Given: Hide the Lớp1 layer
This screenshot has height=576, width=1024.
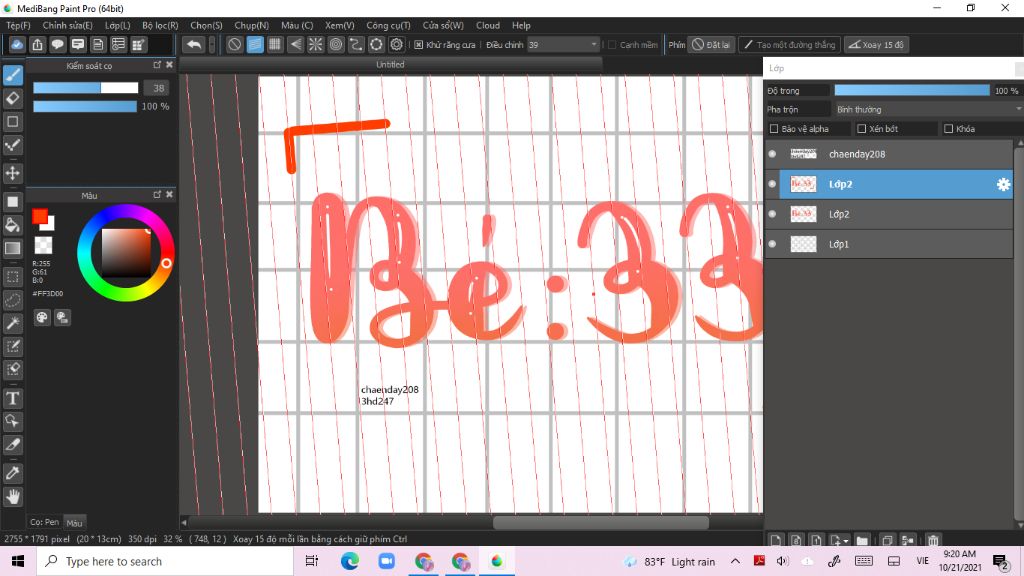Looking at the screenshot, I should [773, 244].
